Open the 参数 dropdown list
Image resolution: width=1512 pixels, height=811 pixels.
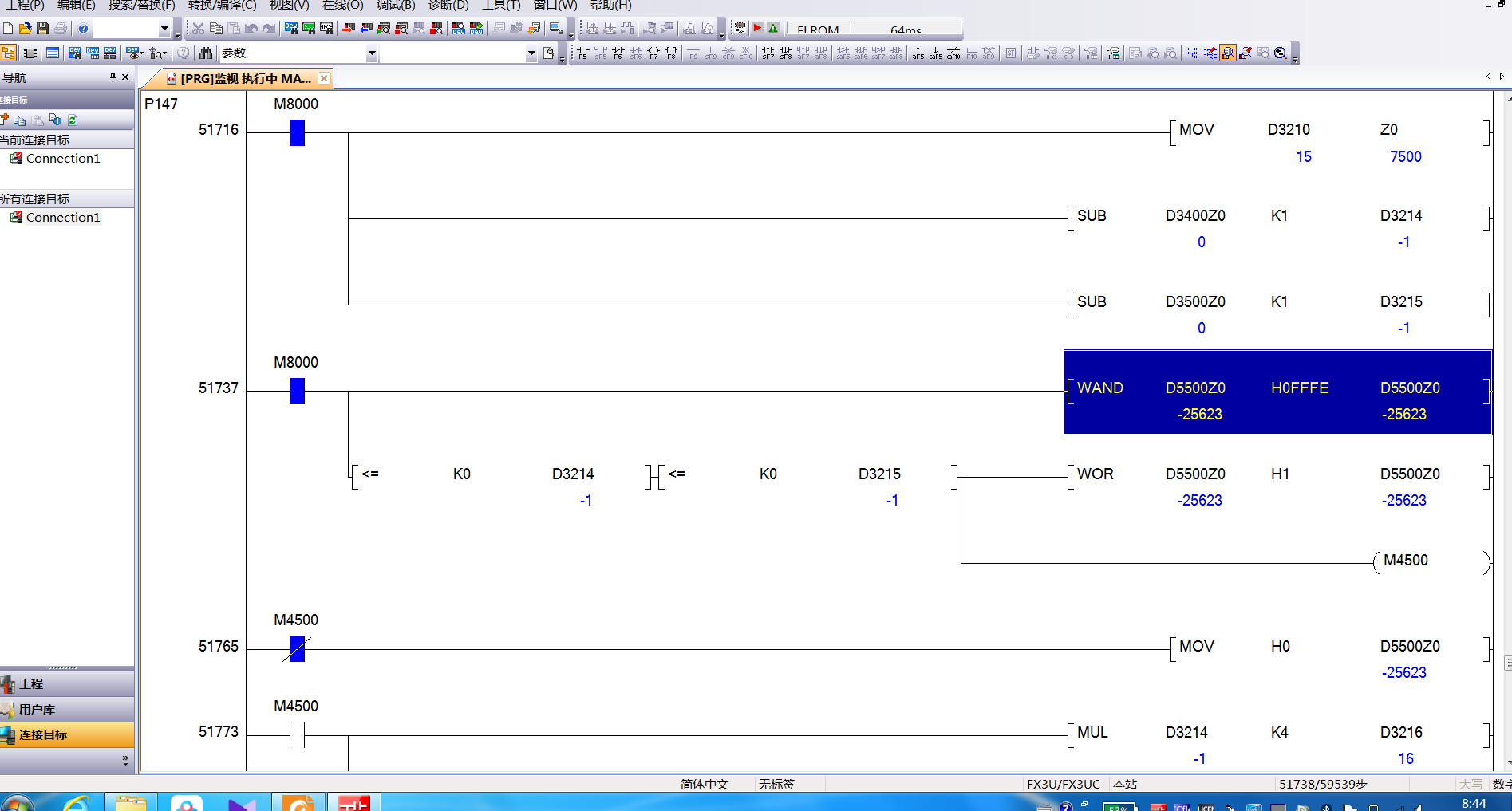pyautogui.click(x=372, y=53)
